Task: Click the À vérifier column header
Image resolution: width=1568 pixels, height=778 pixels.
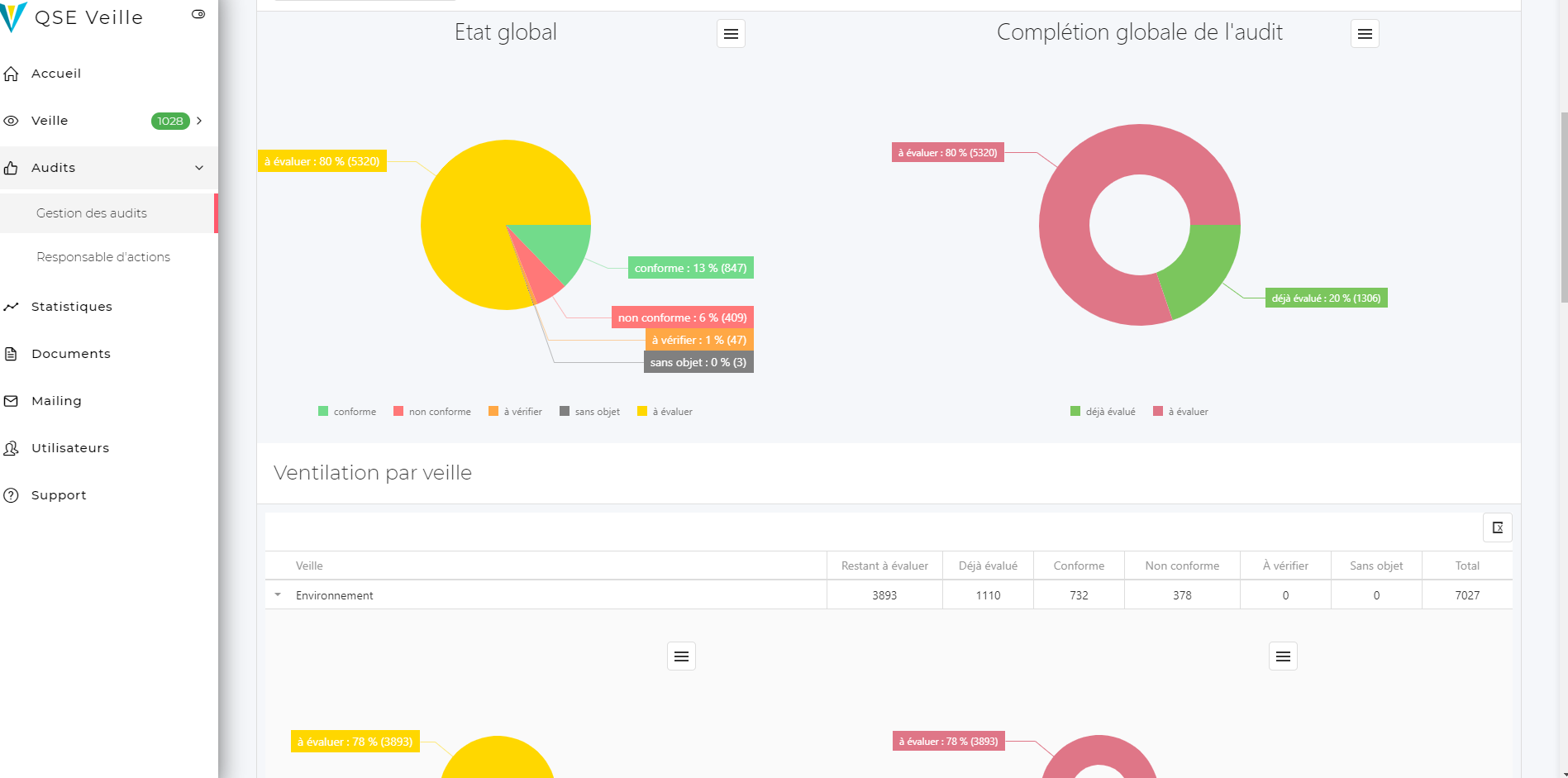Action: (1285, 566)
